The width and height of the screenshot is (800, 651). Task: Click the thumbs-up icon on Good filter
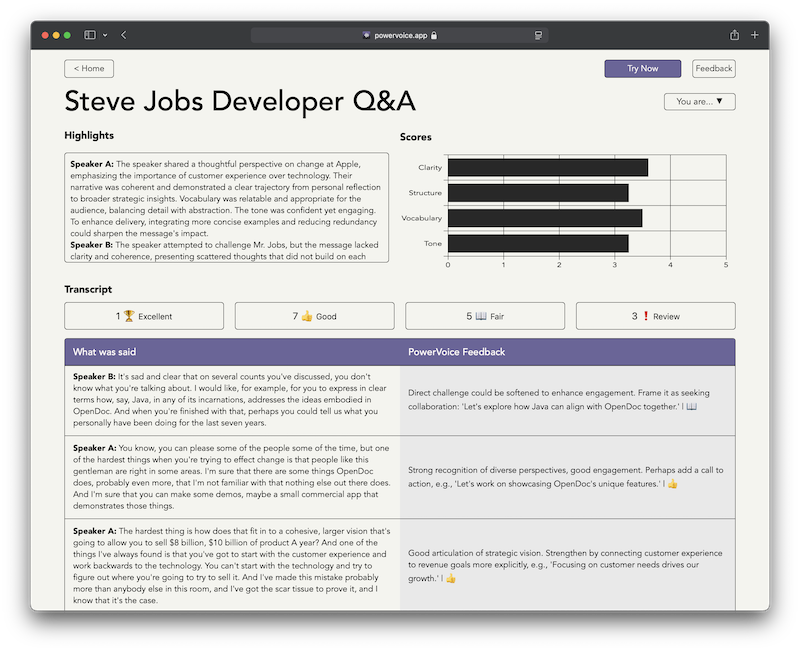coord(307,316)
